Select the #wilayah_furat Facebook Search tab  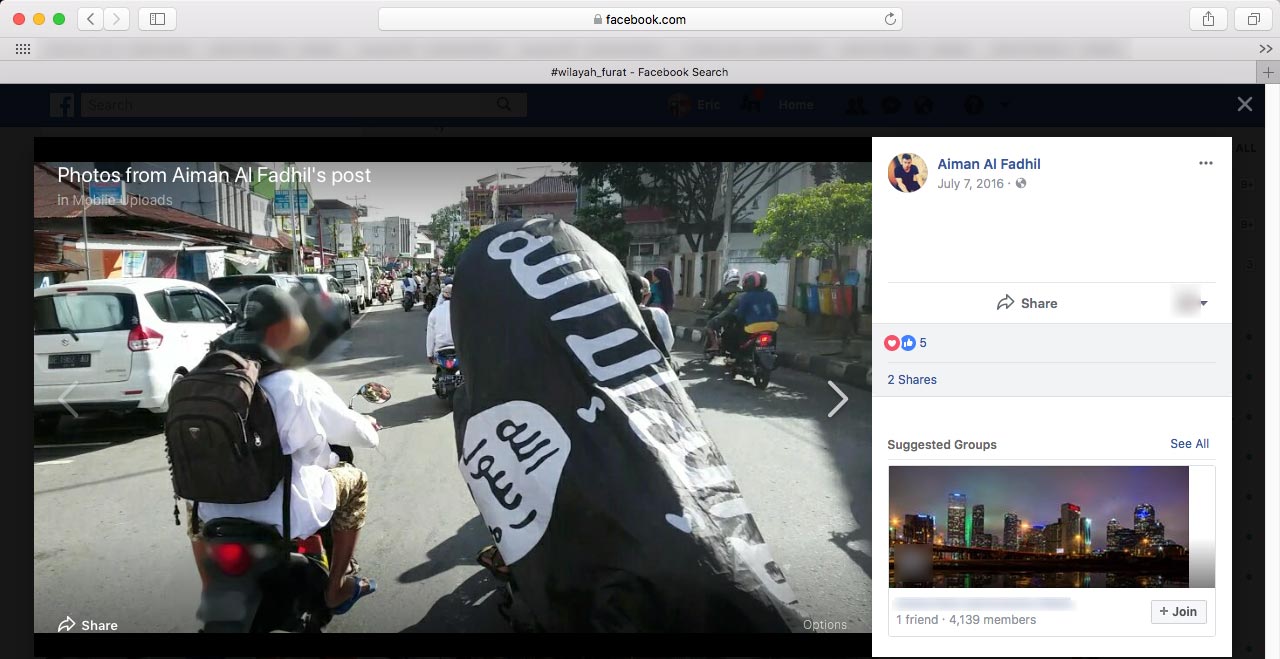(639, 72)
